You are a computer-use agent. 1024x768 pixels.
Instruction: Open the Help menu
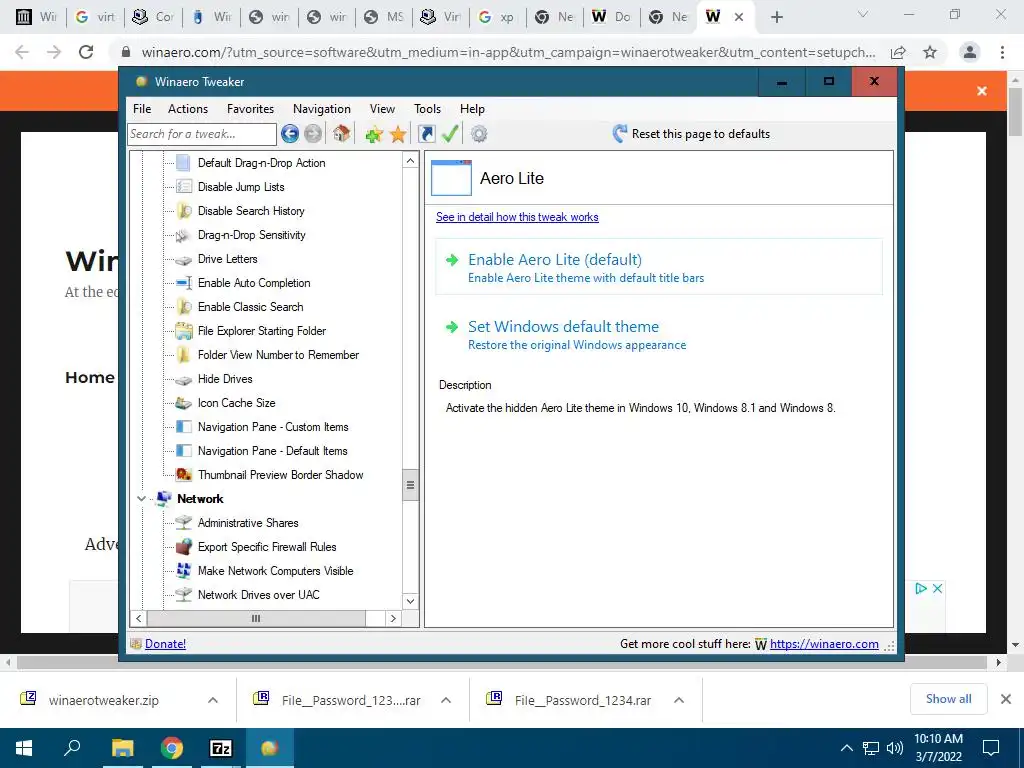(472, 109)
